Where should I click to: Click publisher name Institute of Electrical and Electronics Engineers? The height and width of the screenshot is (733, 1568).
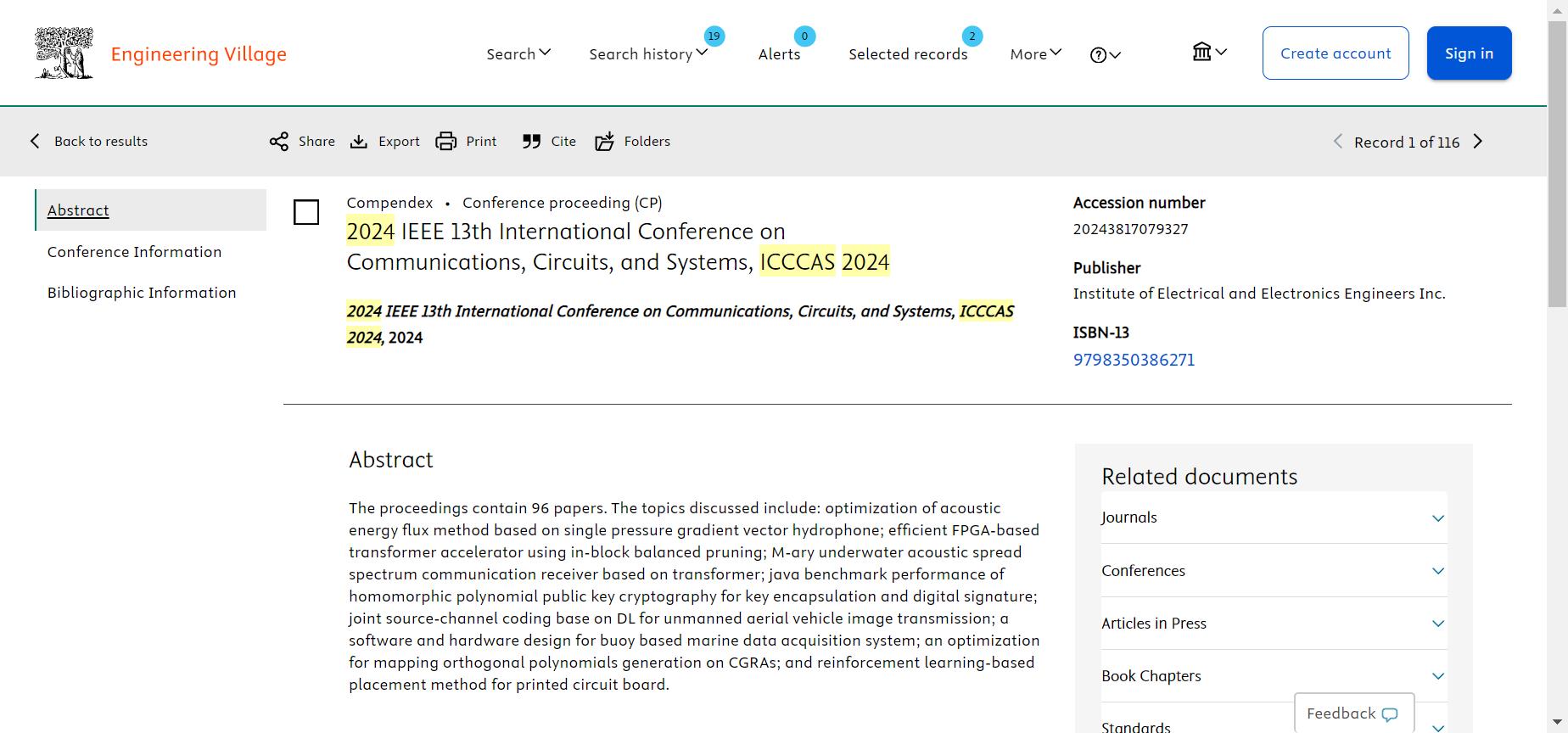point(1259,294)
